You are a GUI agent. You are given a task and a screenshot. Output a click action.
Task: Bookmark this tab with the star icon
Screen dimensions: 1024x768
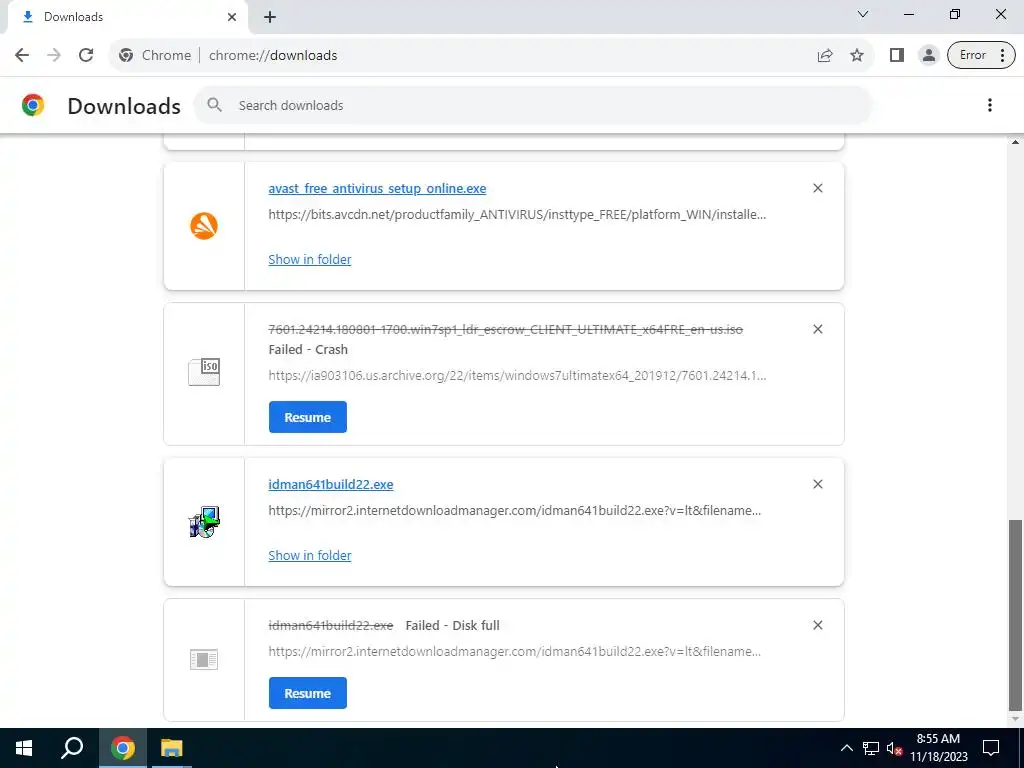click(857, 56)
